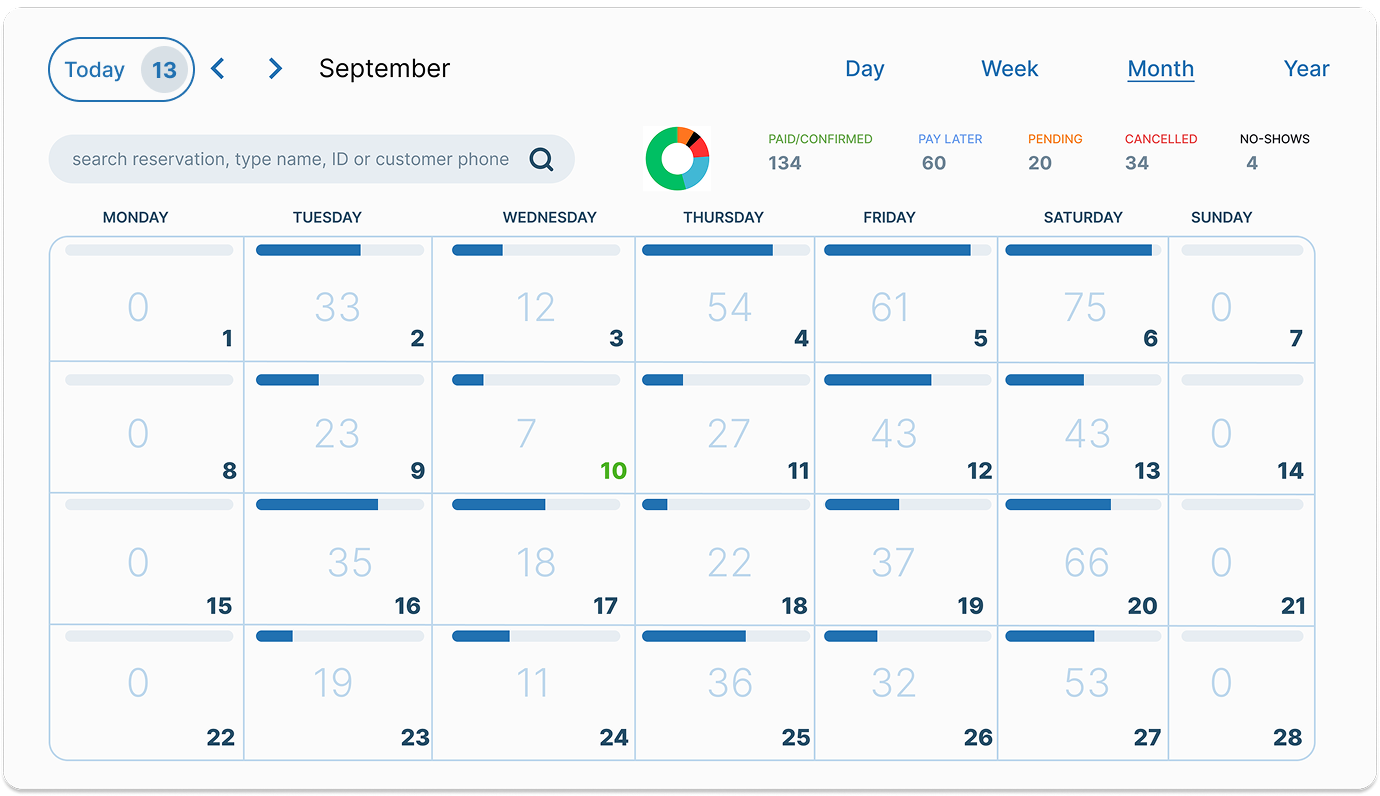Go to next month arrow

275,68
